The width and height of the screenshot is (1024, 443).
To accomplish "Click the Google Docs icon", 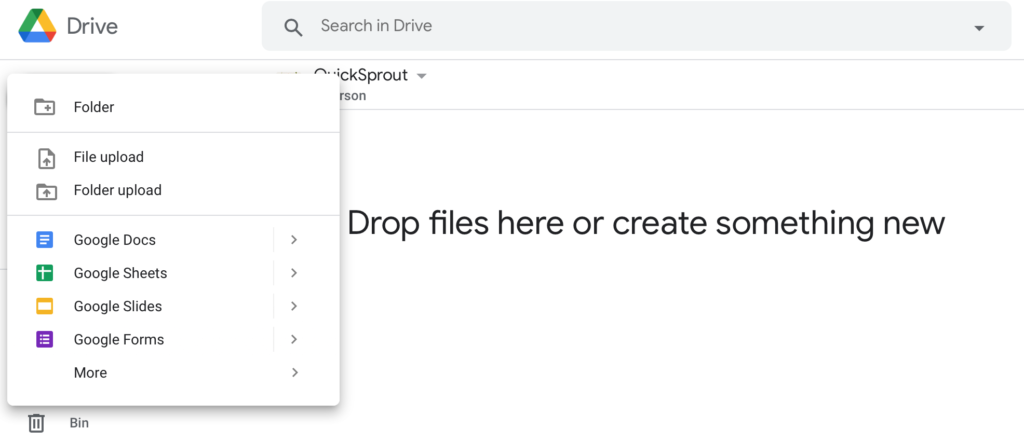I will pos(44,240).
